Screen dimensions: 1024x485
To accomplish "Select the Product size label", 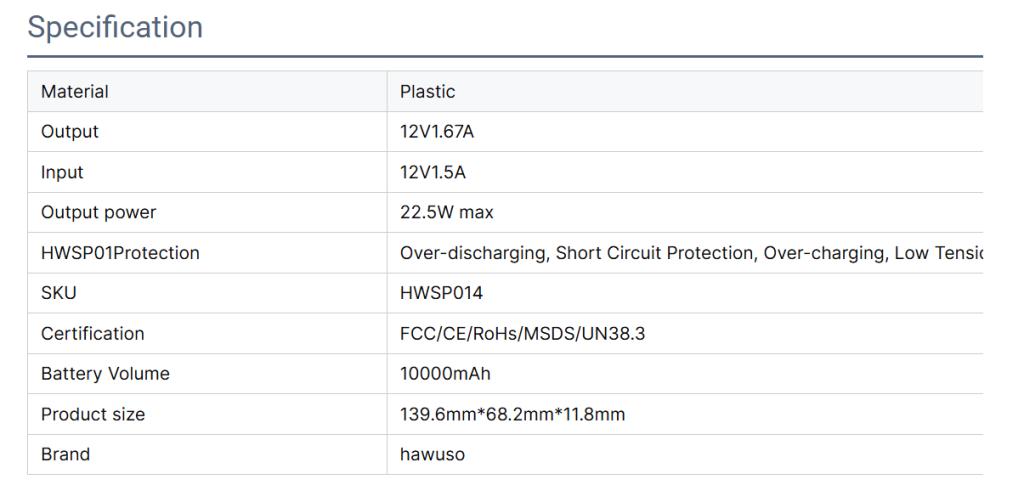I will pos(93,415).
